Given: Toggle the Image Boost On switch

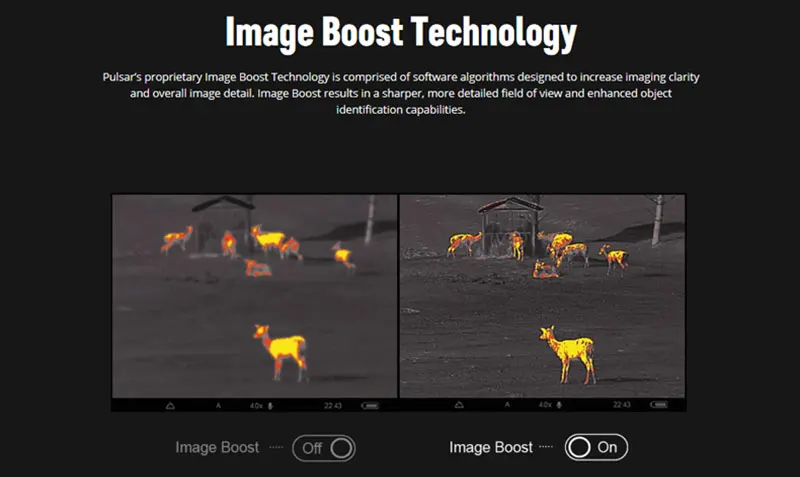Looking at the screenshot, I should (596, 447).
